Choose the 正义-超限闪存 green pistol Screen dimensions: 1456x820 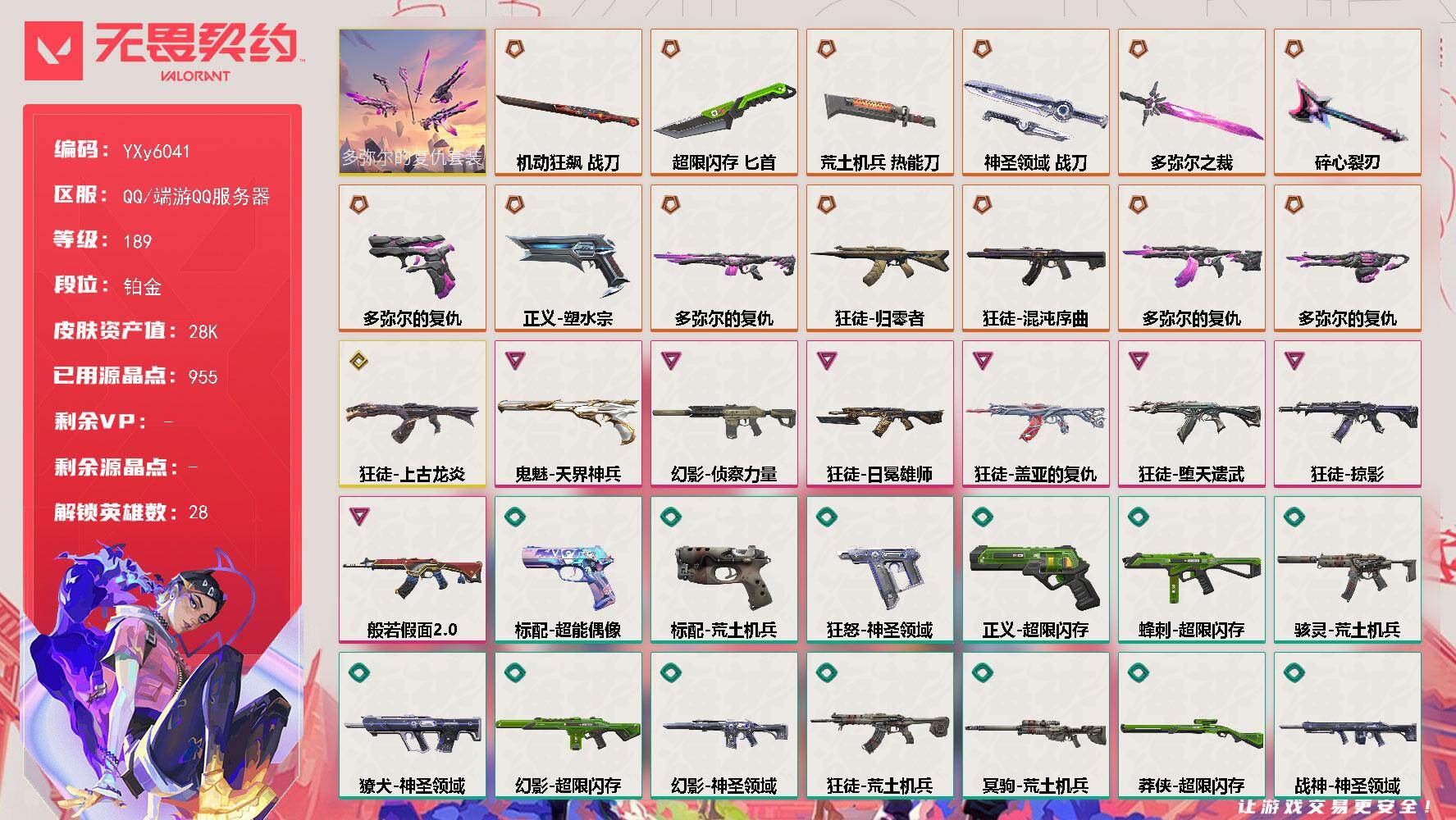1035,570
